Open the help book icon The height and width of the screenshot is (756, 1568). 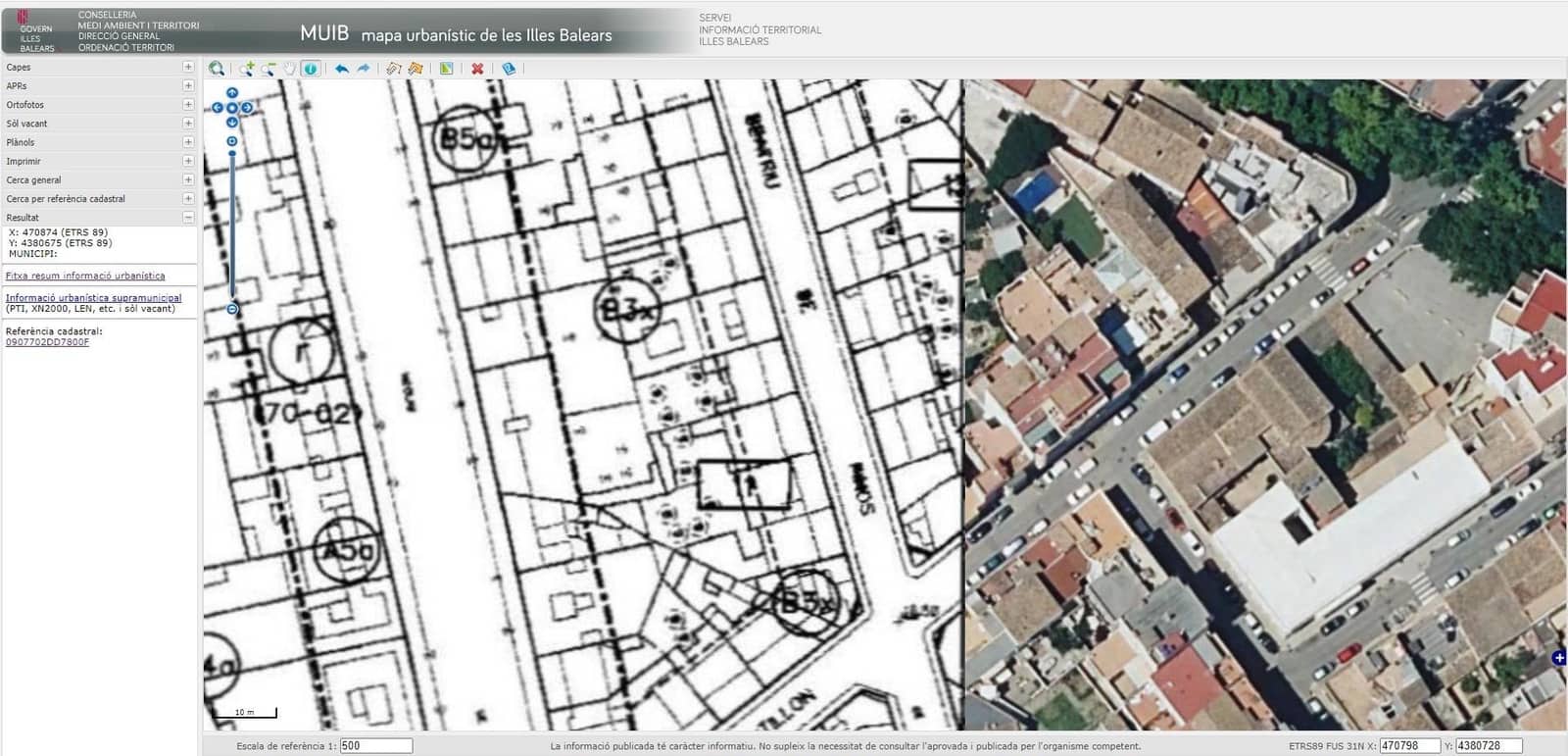click(x=508, y=69)
